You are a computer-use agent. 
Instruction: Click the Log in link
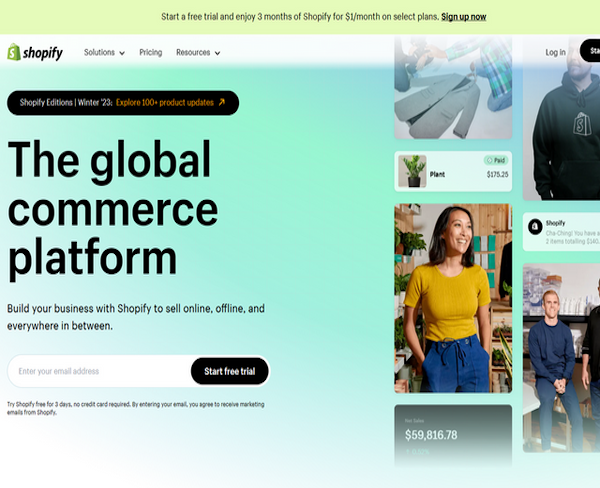point(555,52)
